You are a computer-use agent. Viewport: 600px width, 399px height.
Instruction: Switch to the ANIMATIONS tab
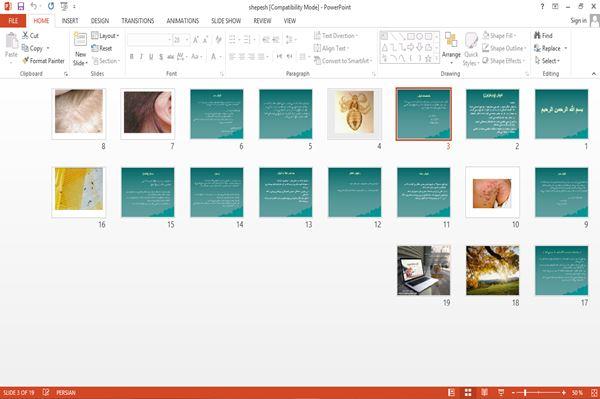click(x=183, y=21)
